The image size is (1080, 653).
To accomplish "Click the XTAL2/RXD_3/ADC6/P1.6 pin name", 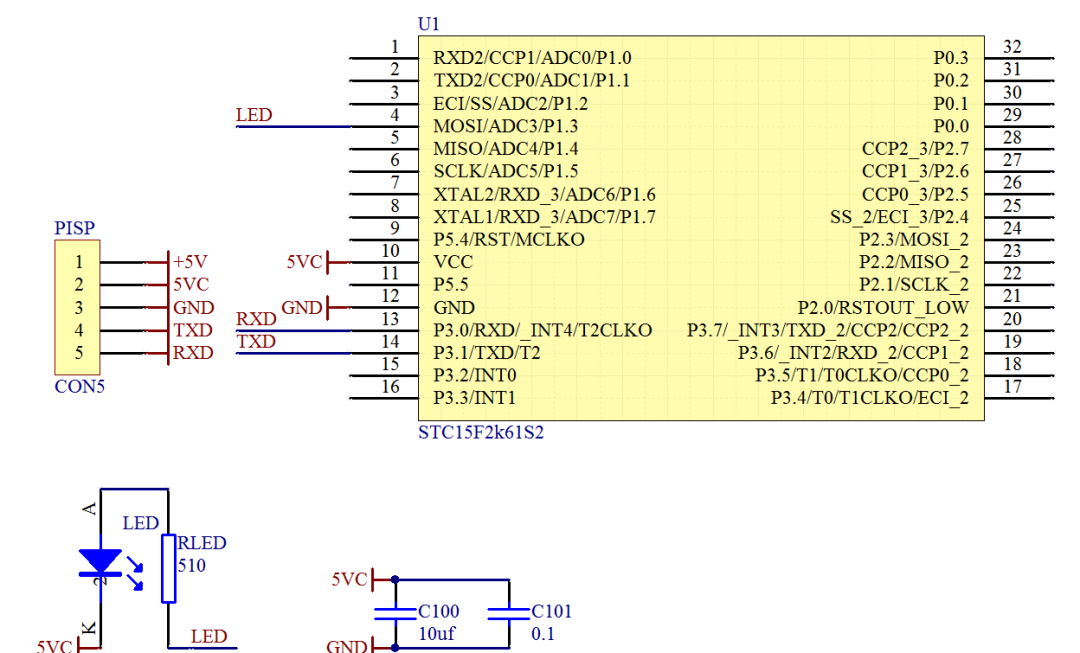I will tap(544, 194).
